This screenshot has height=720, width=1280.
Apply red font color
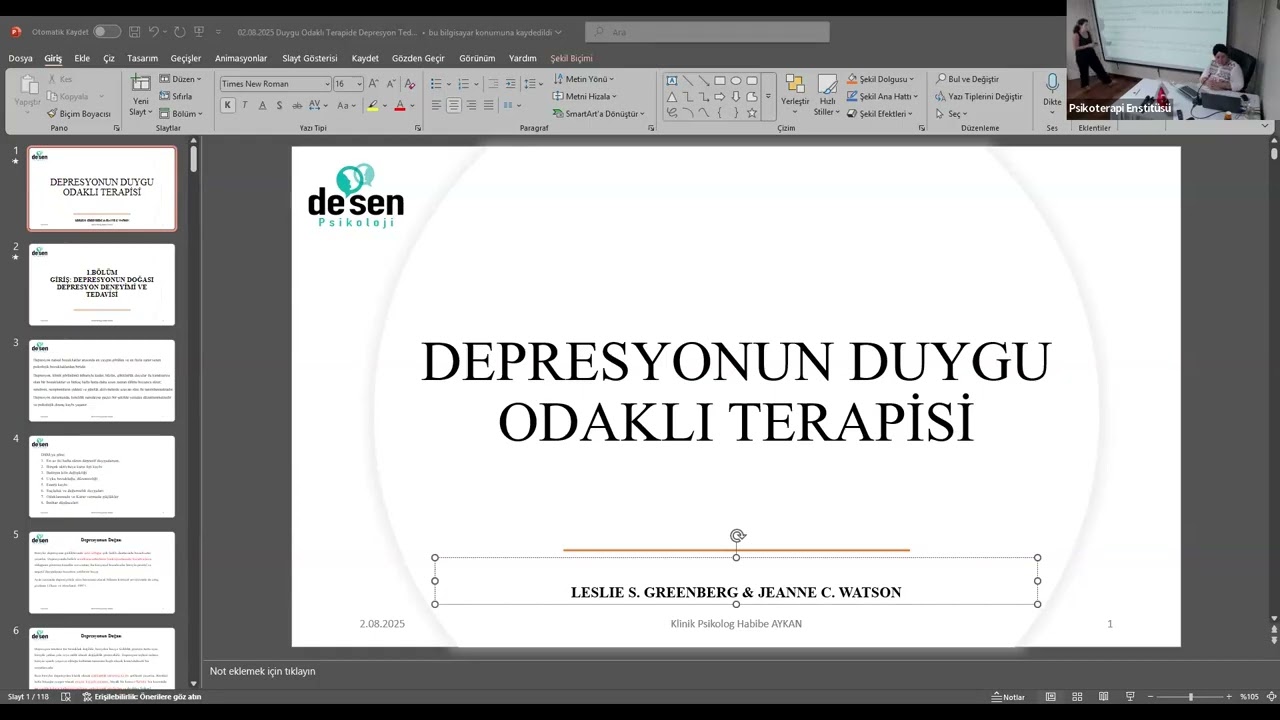coord(400,105)
